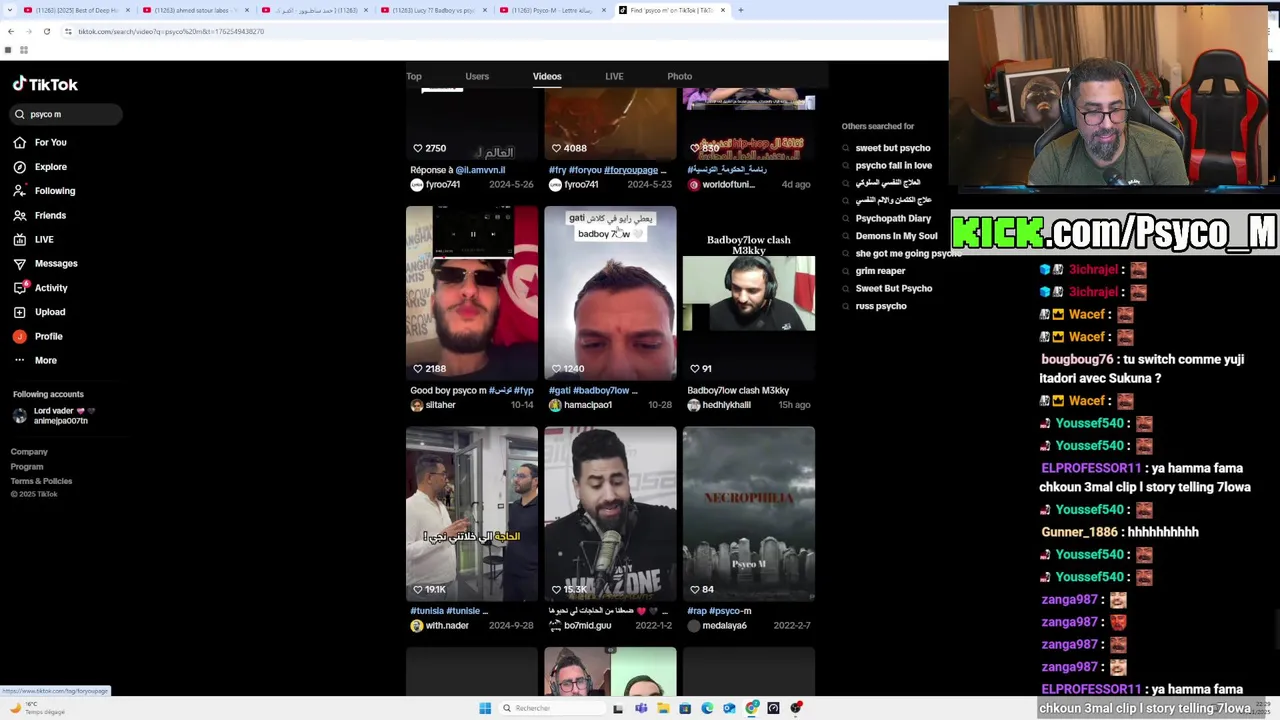Image resolution: width=1280 pixels, height=720 pixels.
Task: Click the Program footer link
Action: [x=27, y=467]
